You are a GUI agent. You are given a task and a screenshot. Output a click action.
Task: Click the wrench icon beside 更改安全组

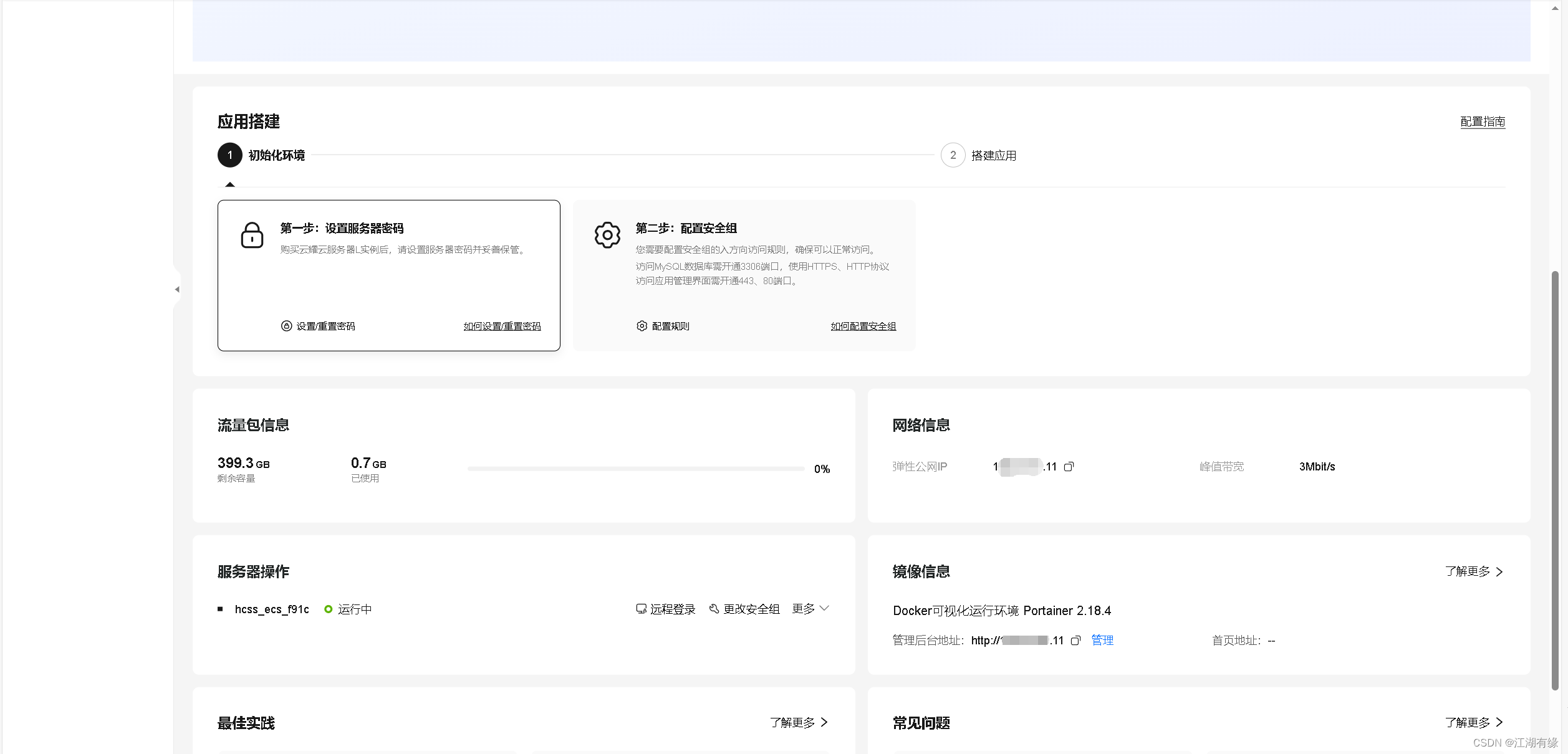pos(714,608)
